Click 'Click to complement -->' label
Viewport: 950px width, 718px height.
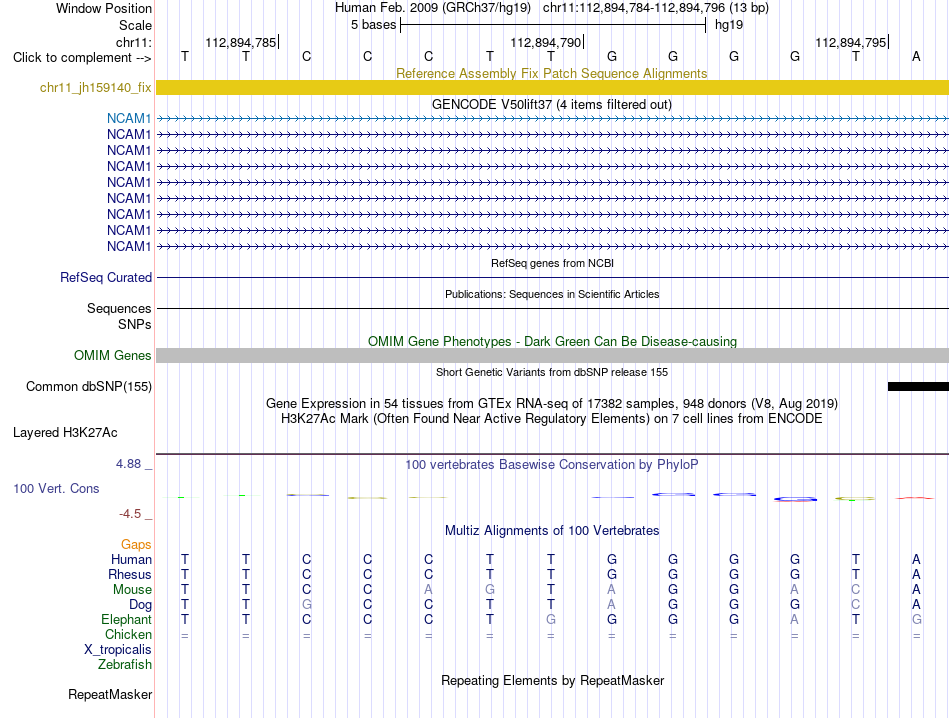[82, 58]
